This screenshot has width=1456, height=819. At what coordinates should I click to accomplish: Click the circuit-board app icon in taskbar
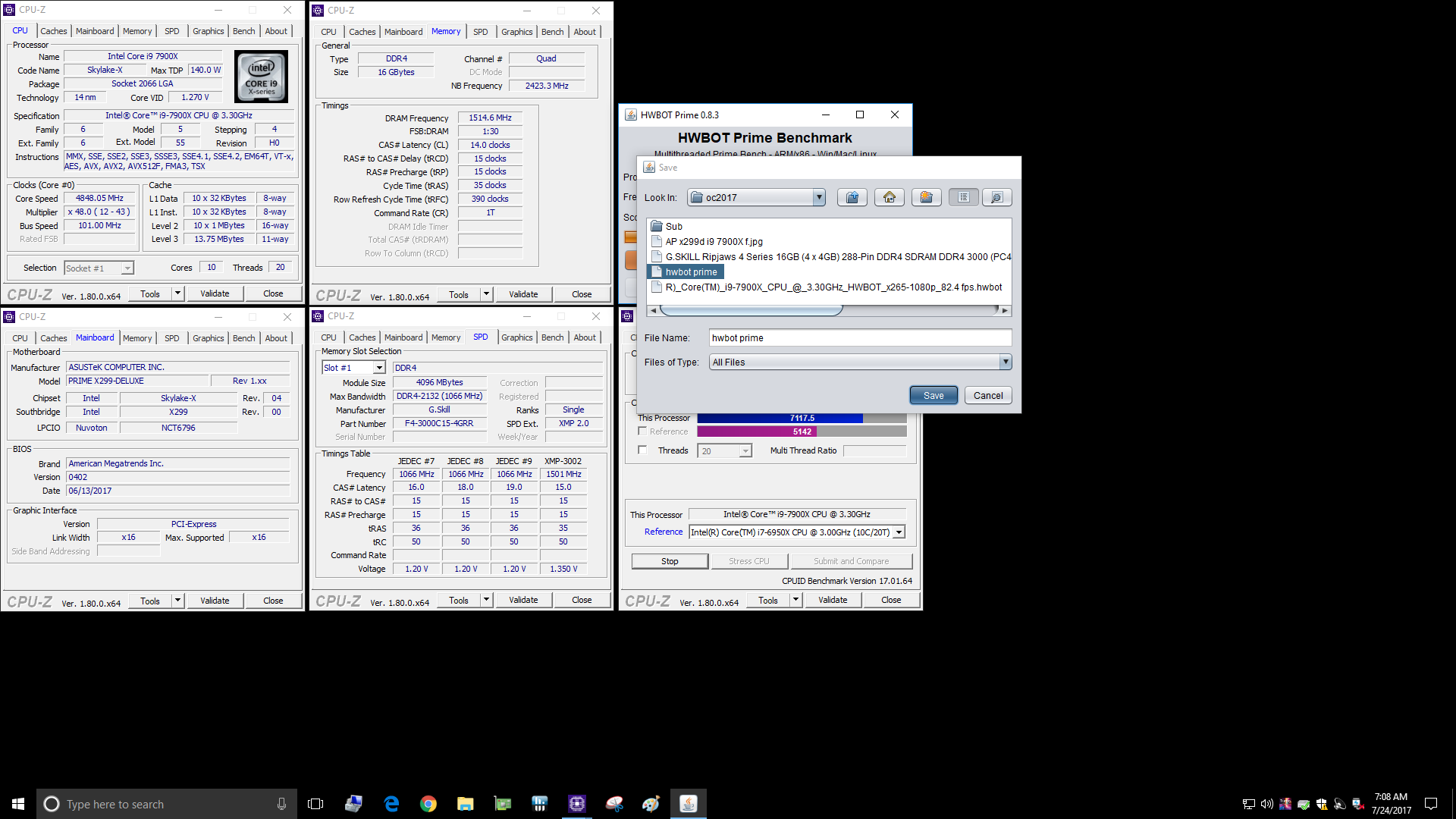pos(503,804)
